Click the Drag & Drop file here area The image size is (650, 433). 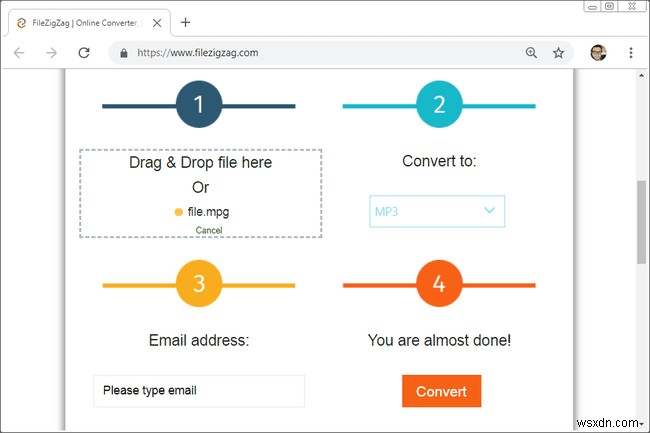click(x=201, y=193)
